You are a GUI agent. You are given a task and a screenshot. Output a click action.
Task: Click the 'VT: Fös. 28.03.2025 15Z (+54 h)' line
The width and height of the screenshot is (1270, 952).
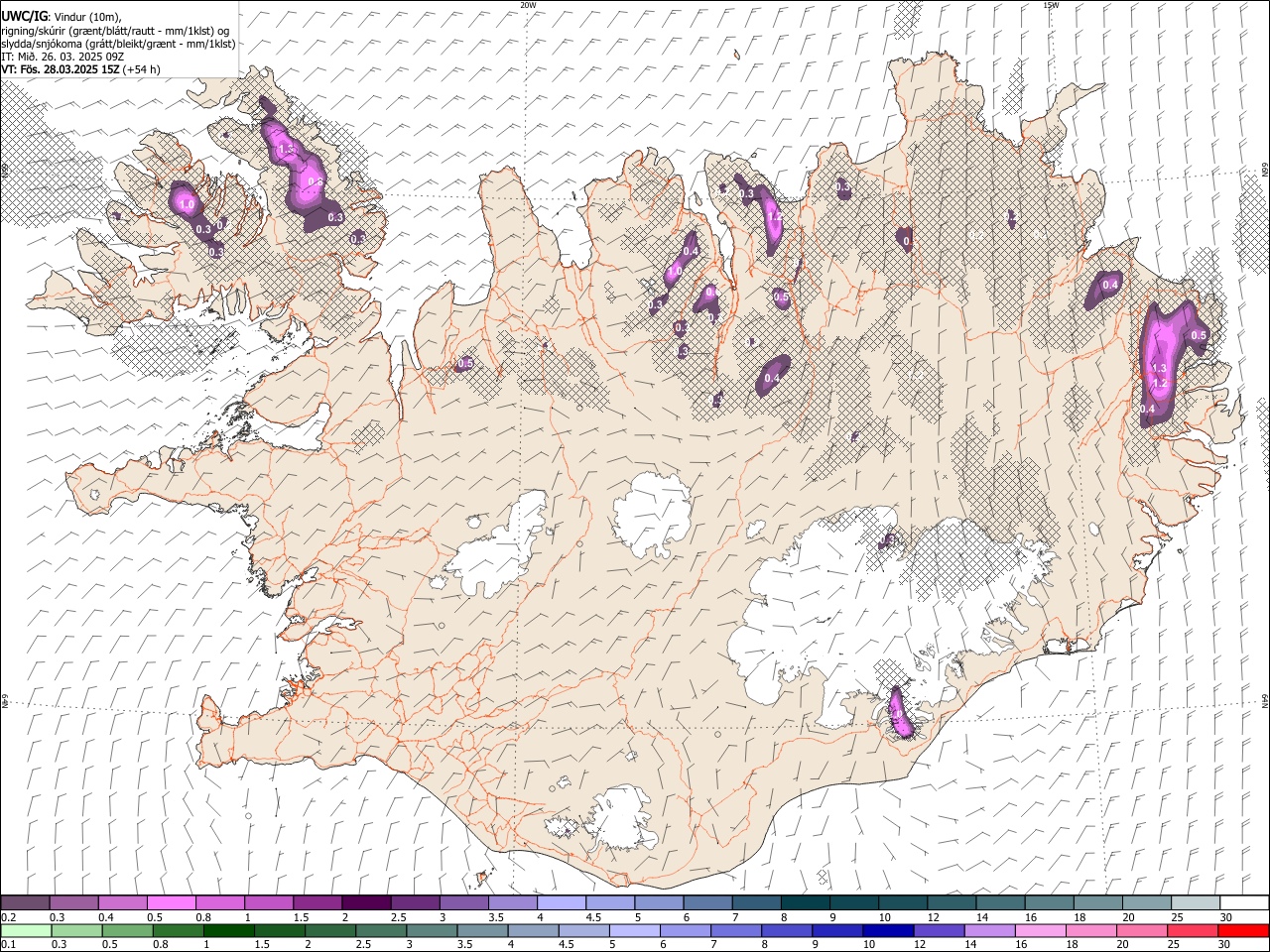point(80,69)
